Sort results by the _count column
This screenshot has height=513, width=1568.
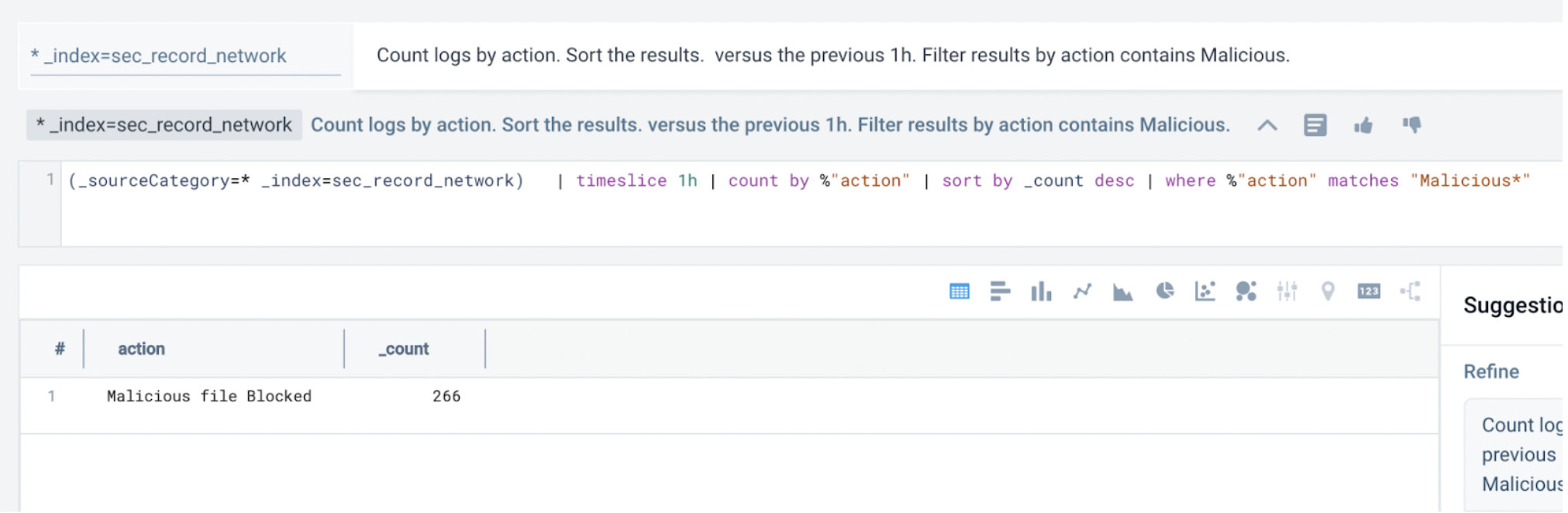click(404, 349)
